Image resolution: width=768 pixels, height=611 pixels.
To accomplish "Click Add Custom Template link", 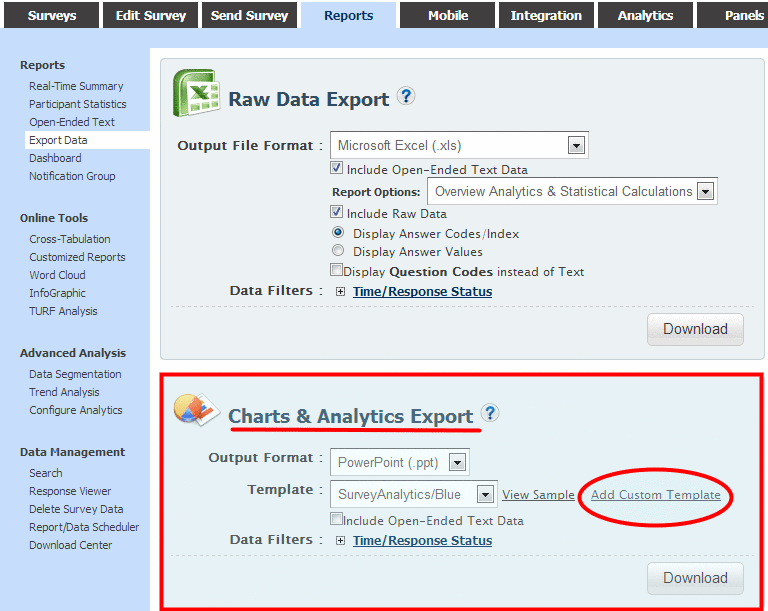I will pyautogui.click(x=655, y=495).
